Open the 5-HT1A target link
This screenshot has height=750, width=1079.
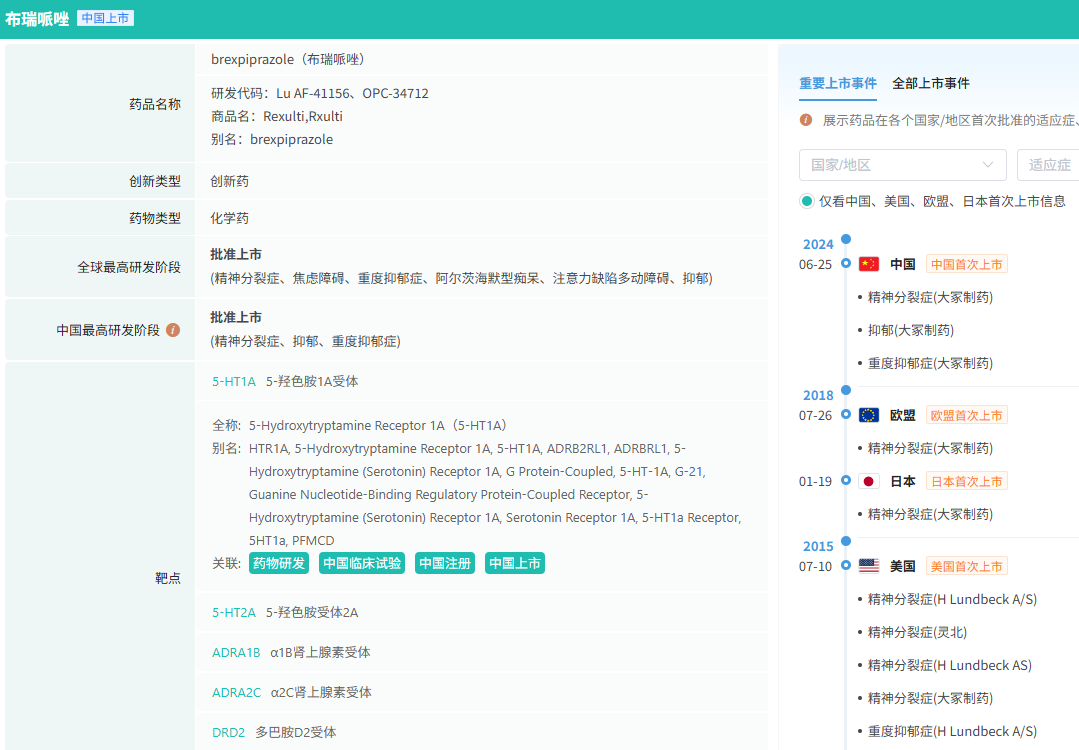coord(234,381)
